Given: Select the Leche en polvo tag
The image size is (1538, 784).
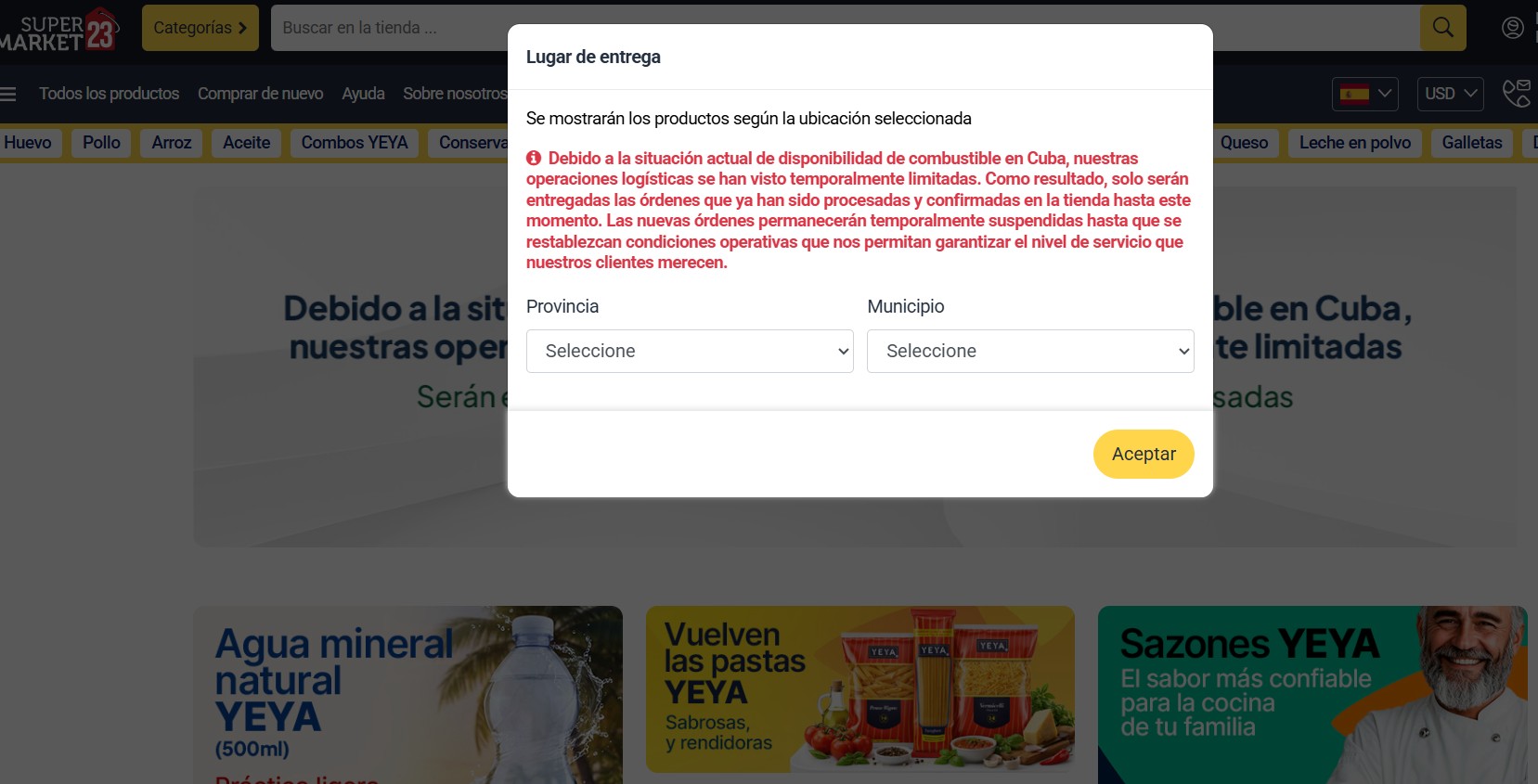Looking at the screenshot, I should 1355,143.
